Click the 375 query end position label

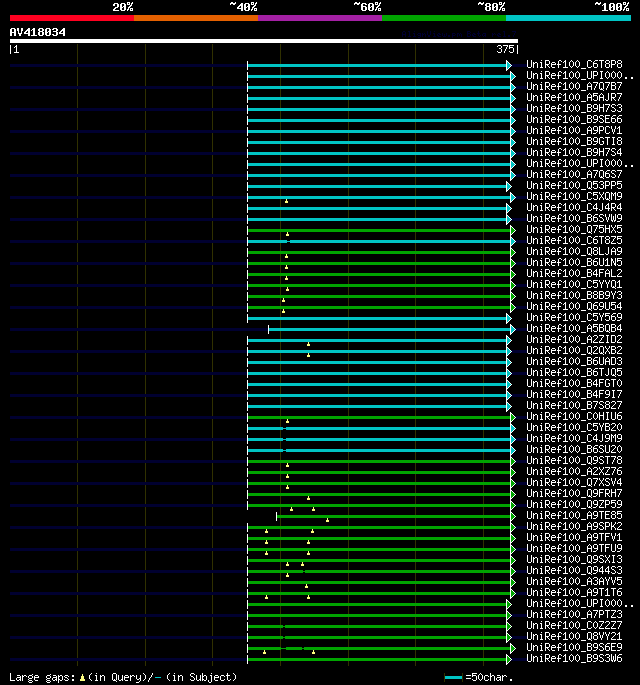[505, 49]
